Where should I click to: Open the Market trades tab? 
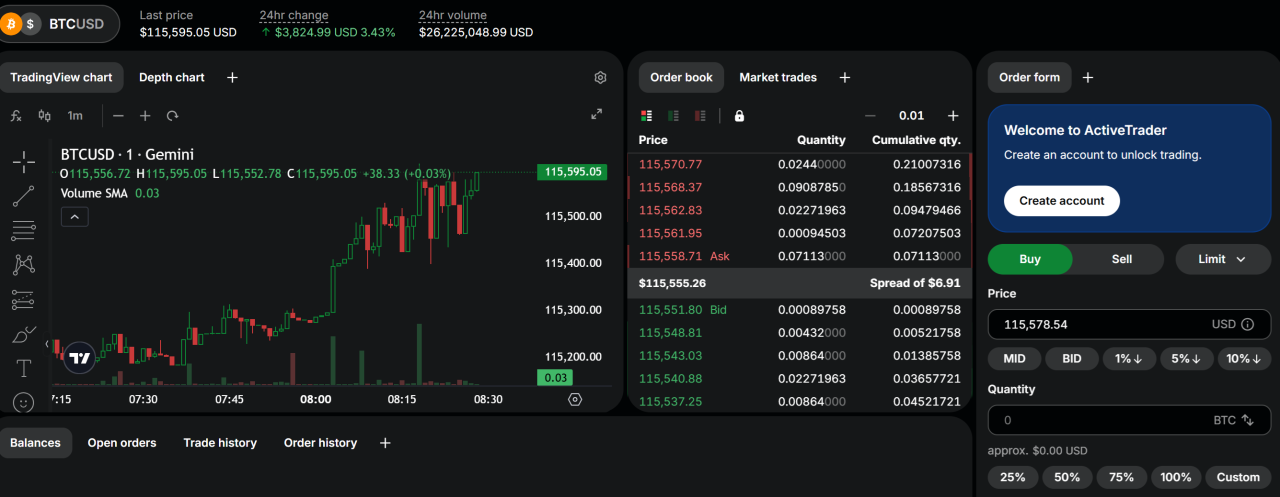[x=777, y=77]
